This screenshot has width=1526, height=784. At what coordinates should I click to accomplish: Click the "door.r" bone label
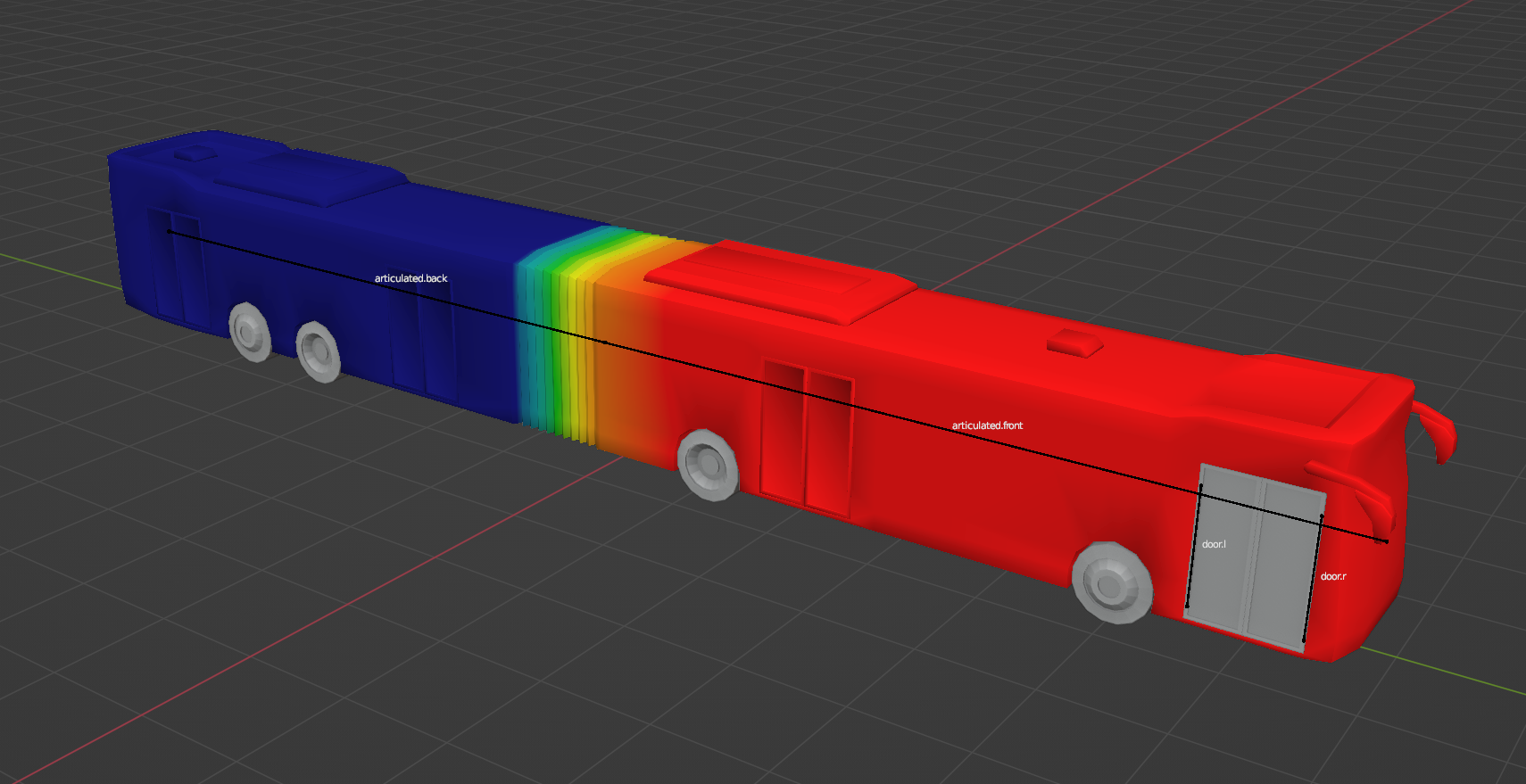pyautogui.click(x=1333, y=576)
